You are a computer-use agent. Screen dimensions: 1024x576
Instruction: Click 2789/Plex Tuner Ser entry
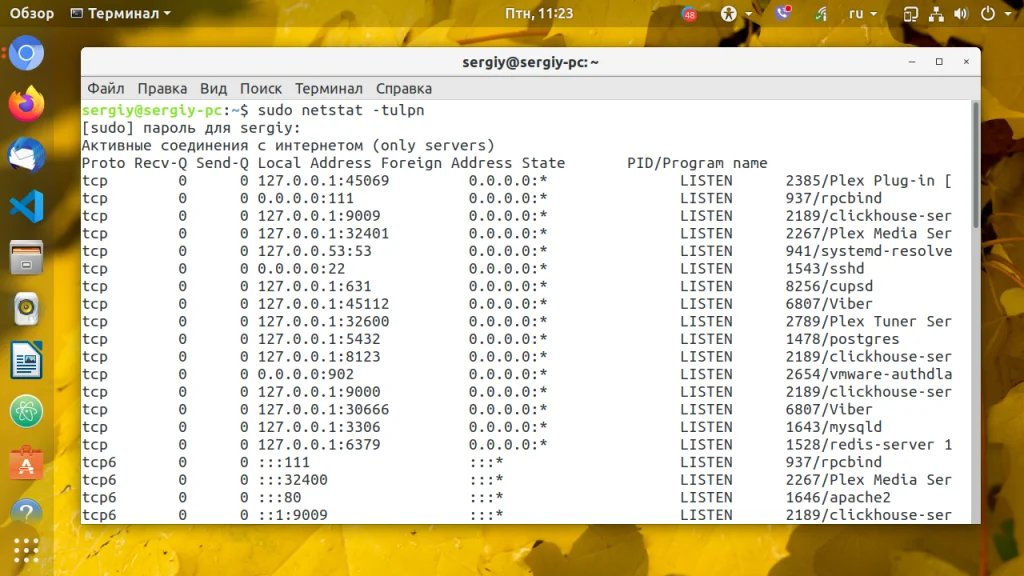(x=869, y=321)
